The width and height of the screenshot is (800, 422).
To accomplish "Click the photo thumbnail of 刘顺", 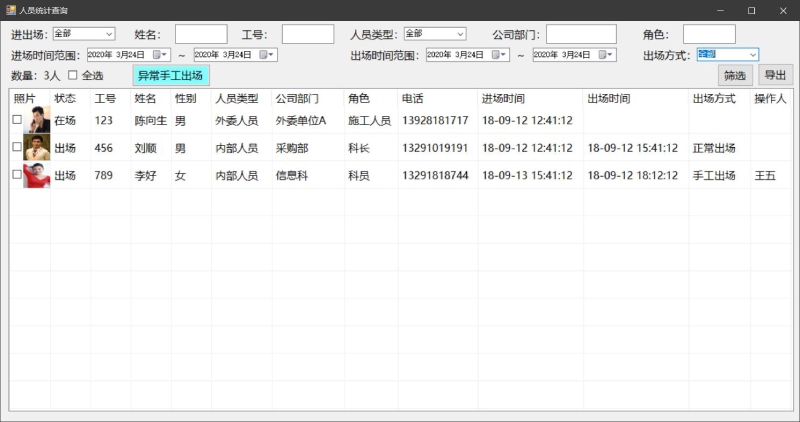I will [37, 148].
